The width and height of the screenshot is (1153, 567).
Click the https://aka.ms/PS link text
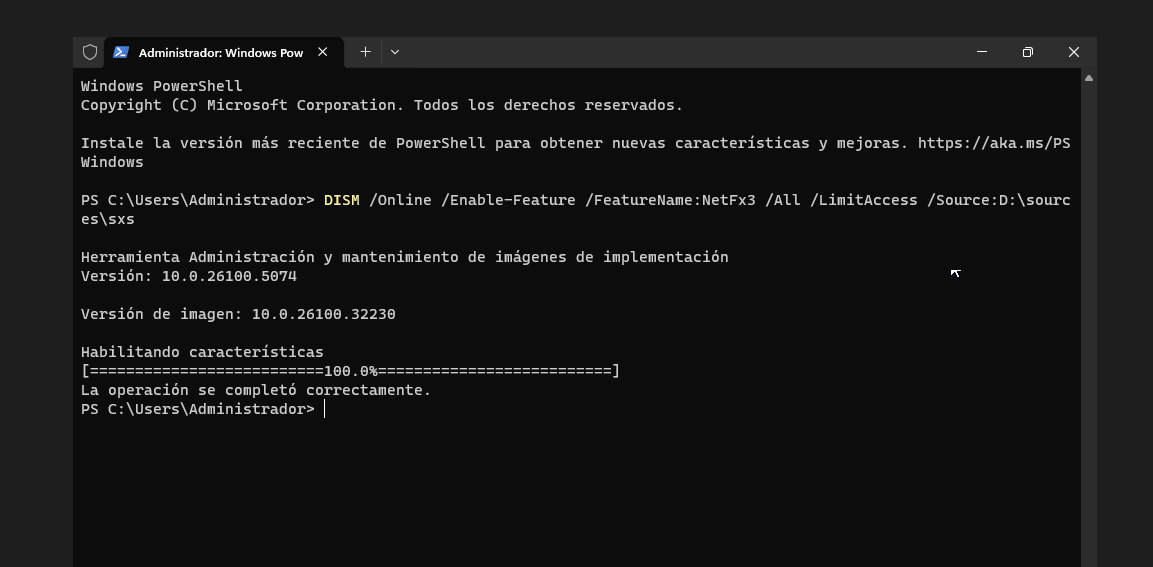pos(993,143)
